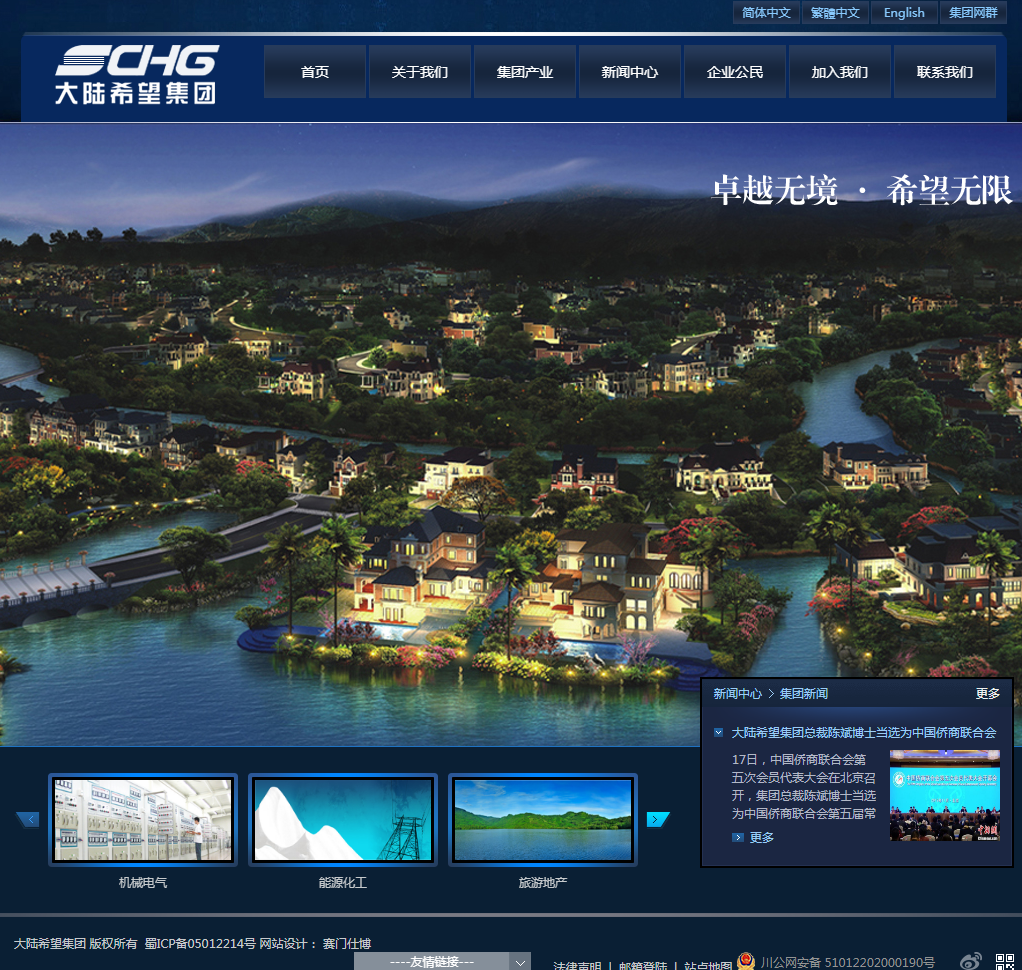1022x970 pixels.
Task: Open the 旅游地产 lake thumbnail
Action: pos(543,820)
